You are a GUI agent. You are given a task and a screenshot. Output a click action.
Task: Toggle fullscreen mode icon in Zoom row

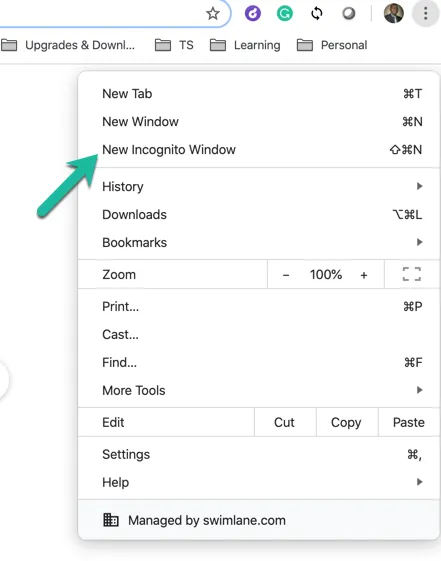(x=412, y=274)
